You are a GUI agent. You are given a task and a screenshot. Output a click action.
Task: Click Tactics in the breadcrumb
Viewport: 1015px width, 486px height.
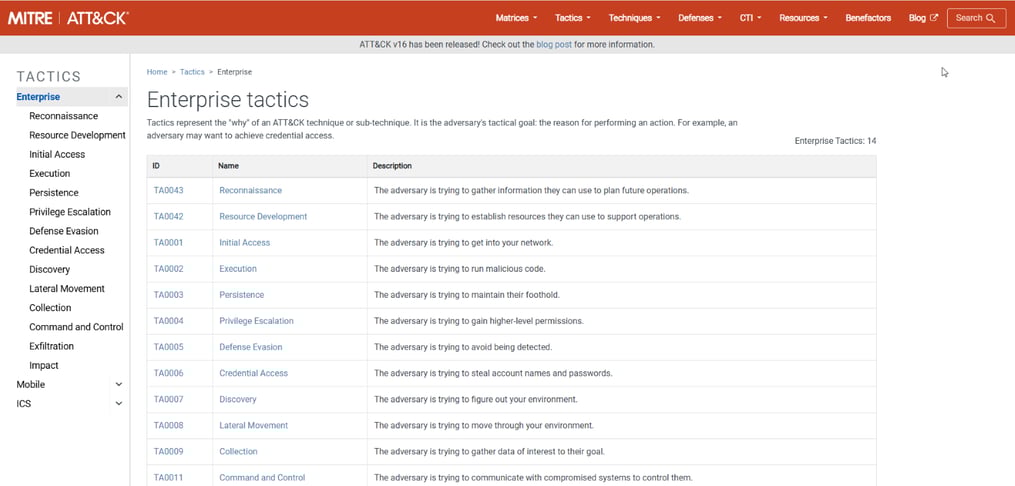tap(192, 72)
